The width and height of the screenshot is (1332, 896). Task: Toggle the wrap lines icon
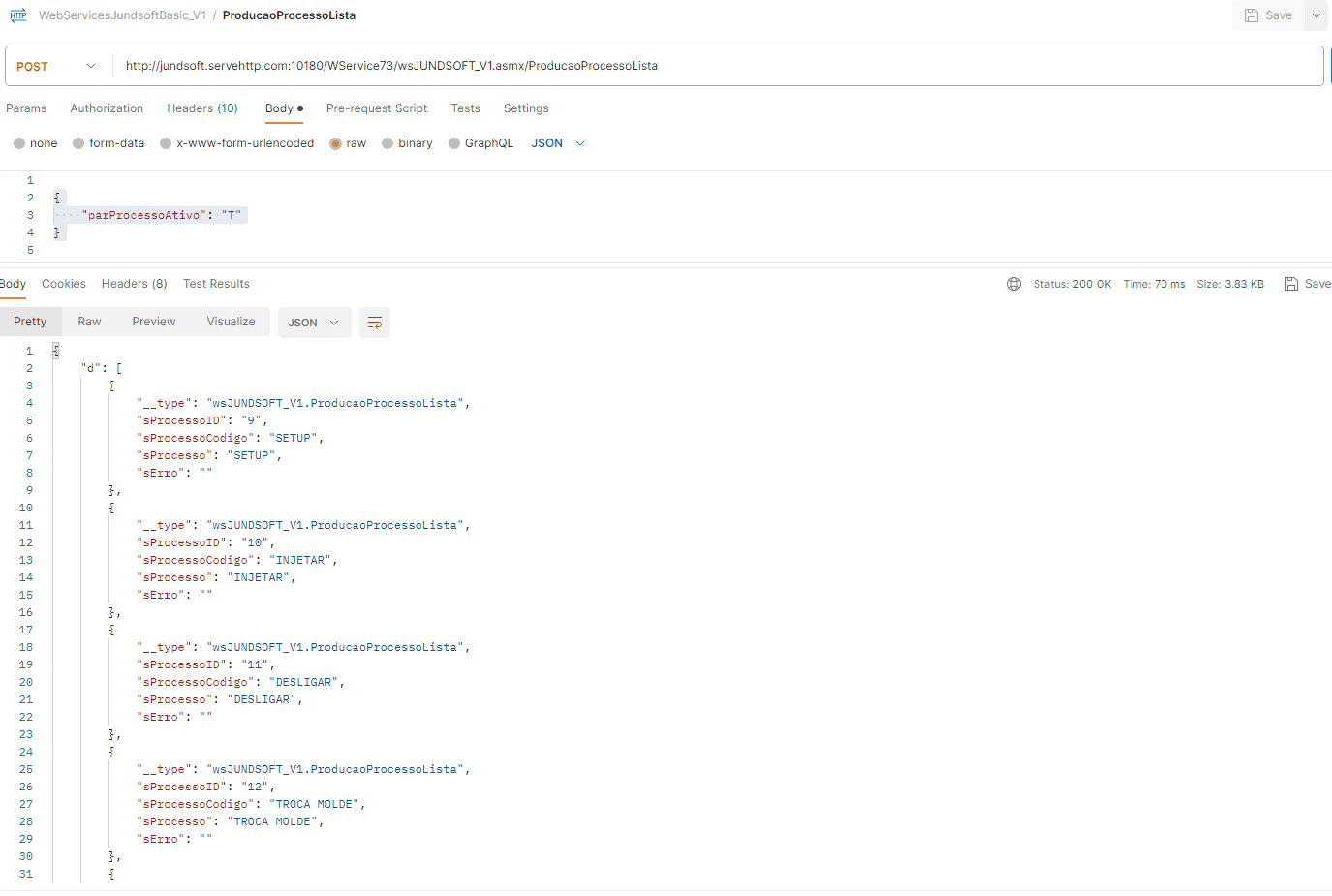tap(375, 323)
